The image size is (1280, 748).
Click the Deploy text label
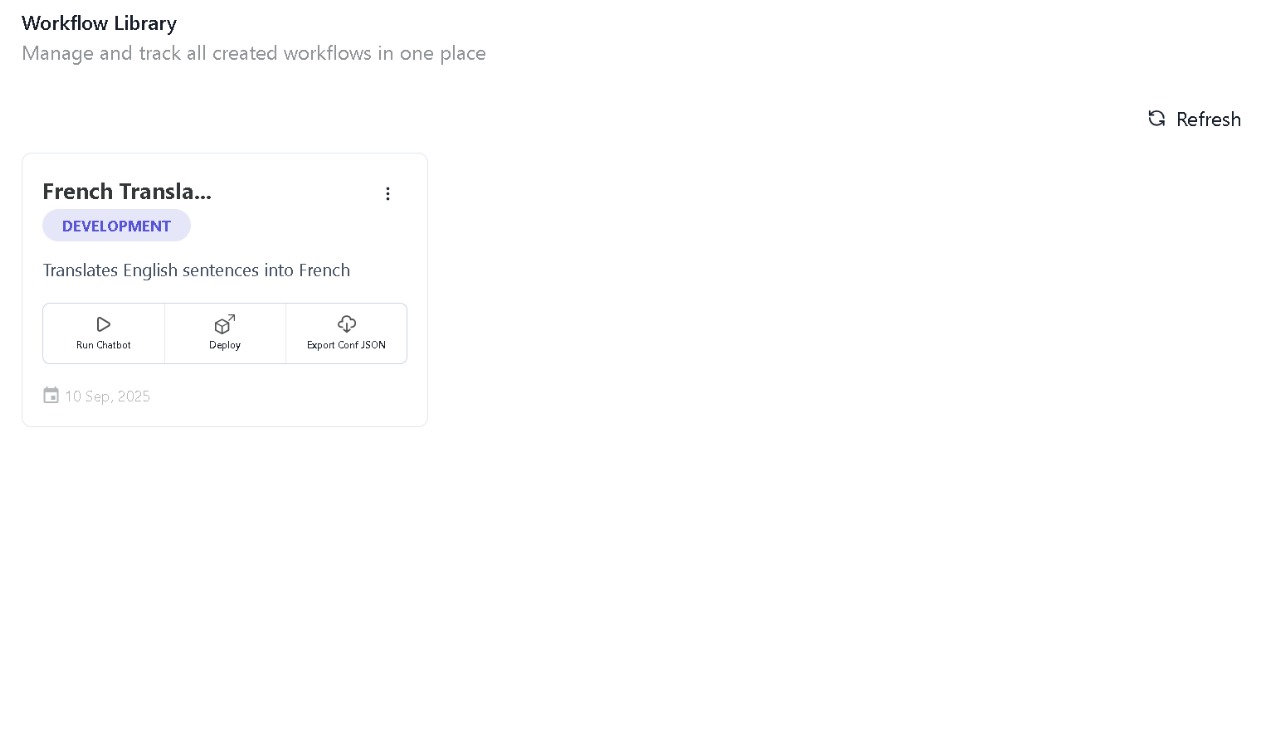pyautogui.click(x=225, y=345)
